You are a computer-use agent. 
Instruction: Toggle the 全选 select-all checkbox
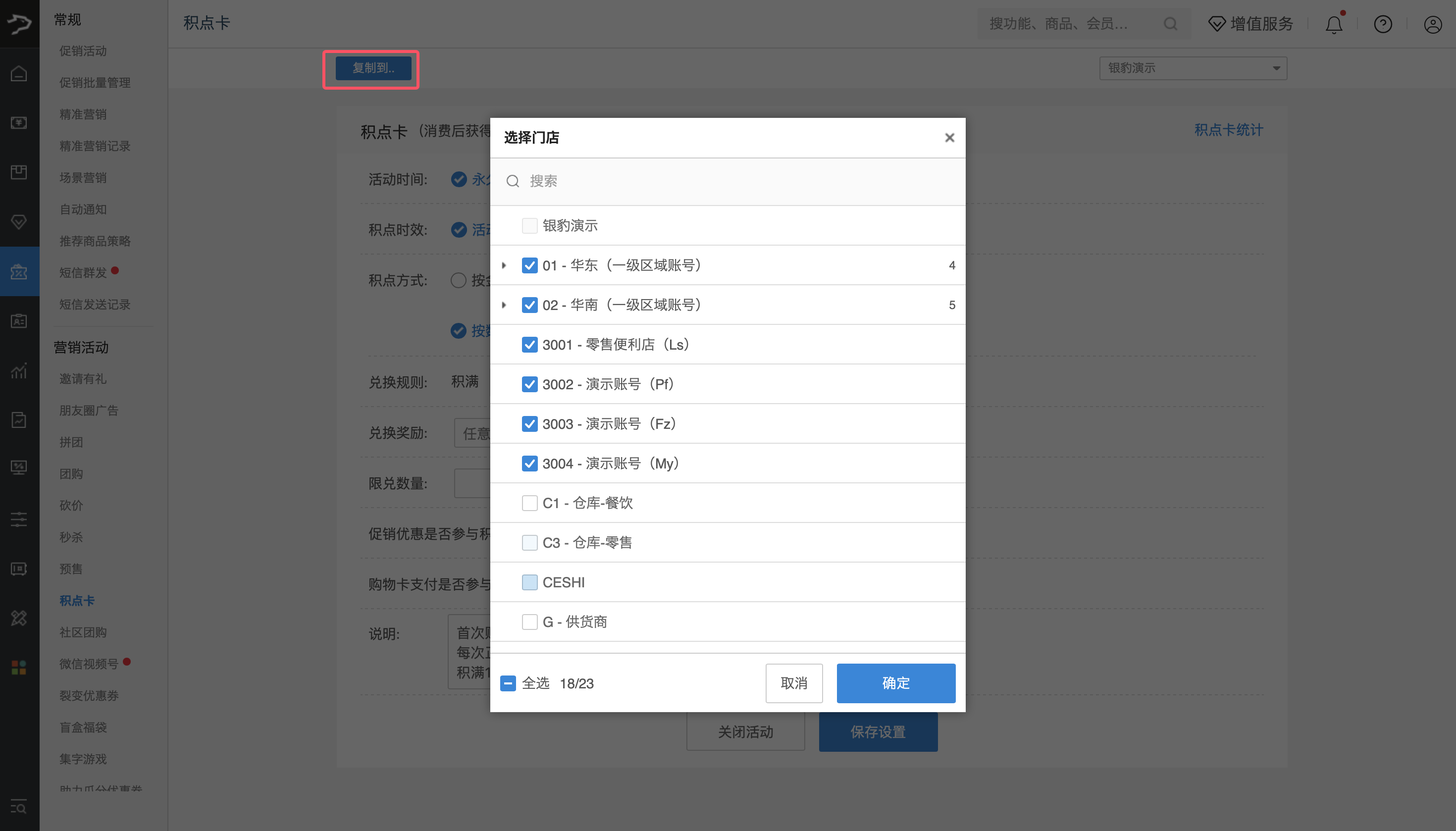click(508, 682)
